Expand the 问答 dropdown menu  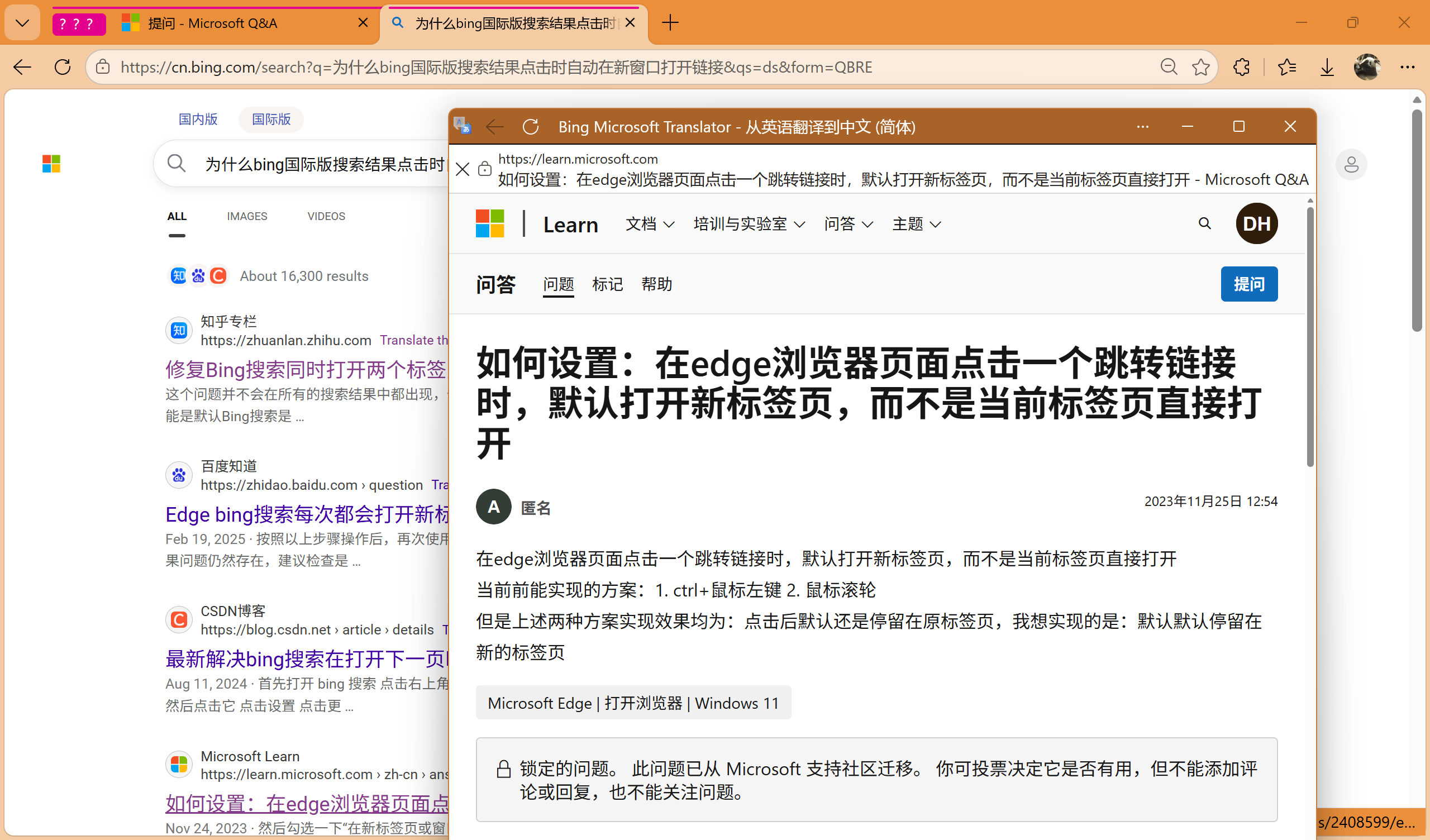[849, 224]
